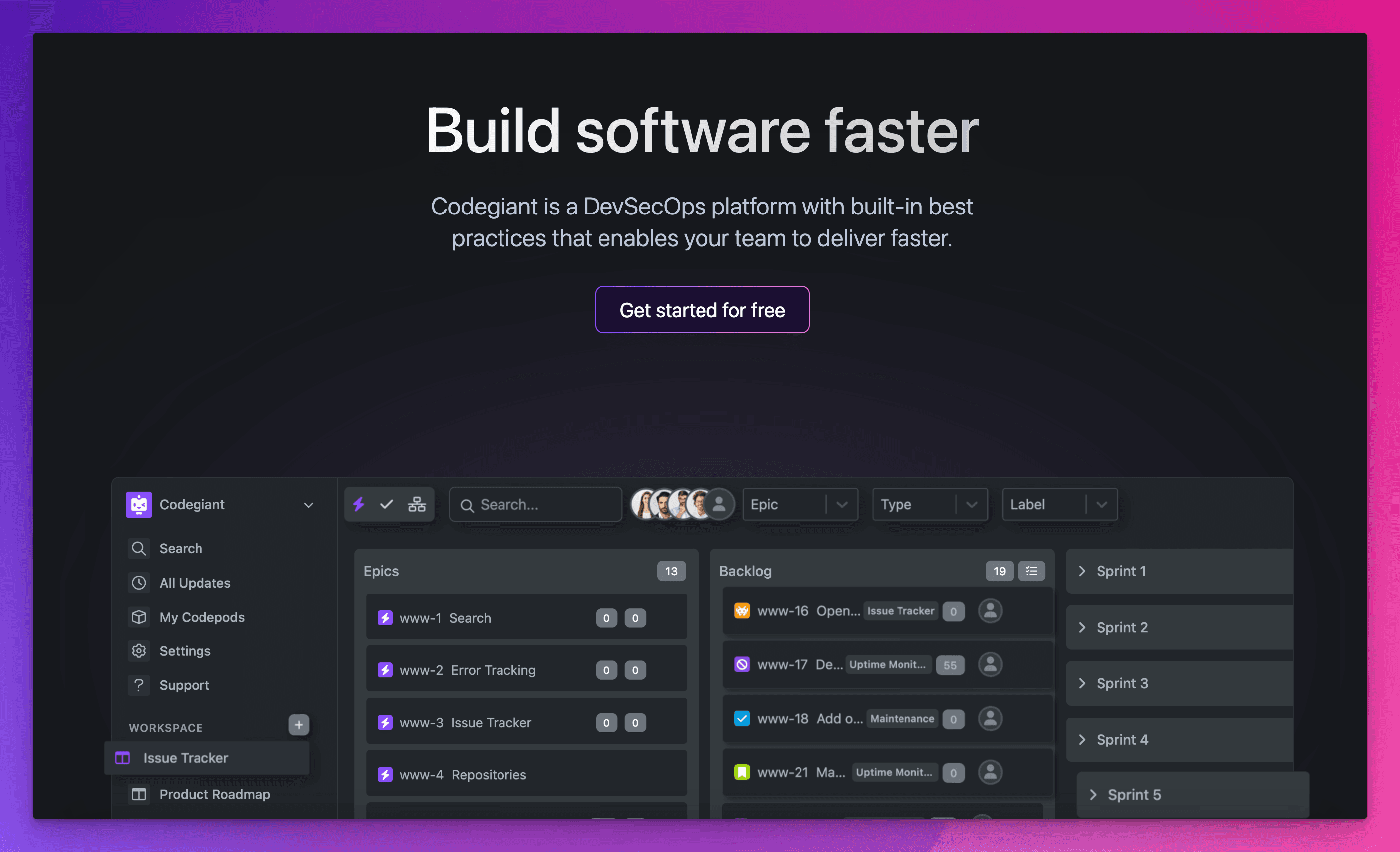
Task: Click the 55 points badge on www-17
Action: pyautogui.click(x=950, y=665)
